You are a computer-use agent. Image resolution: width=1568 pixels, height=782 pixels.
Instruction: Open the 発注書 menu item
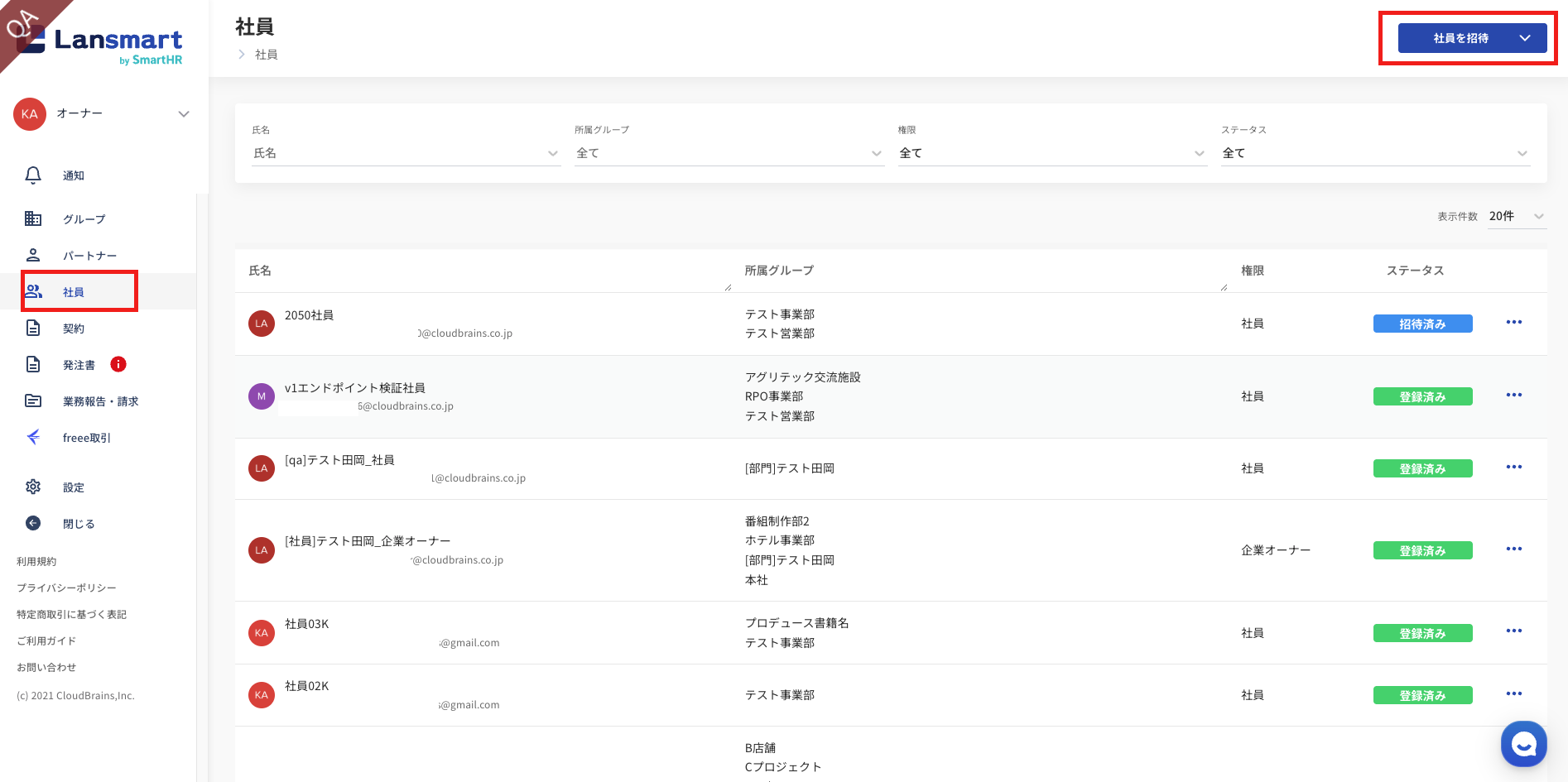79,365
